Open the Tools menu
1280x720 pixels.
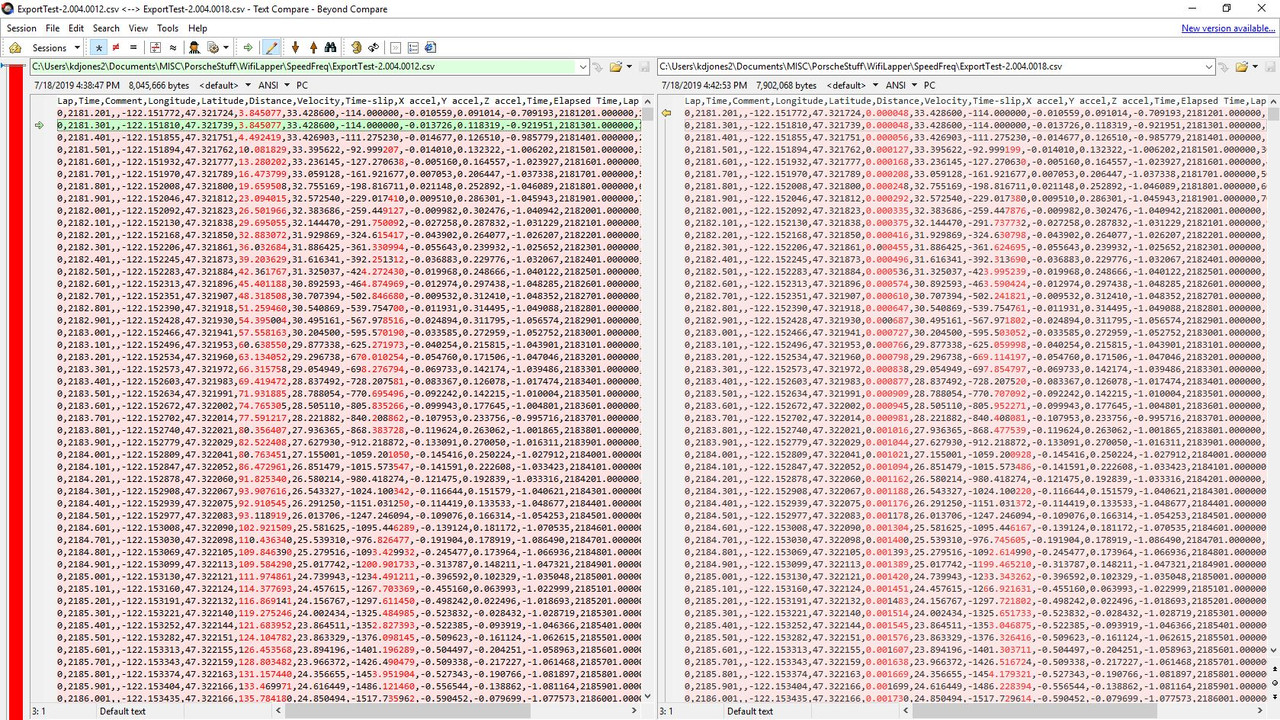pyautogui.click(x=168, y=28)
